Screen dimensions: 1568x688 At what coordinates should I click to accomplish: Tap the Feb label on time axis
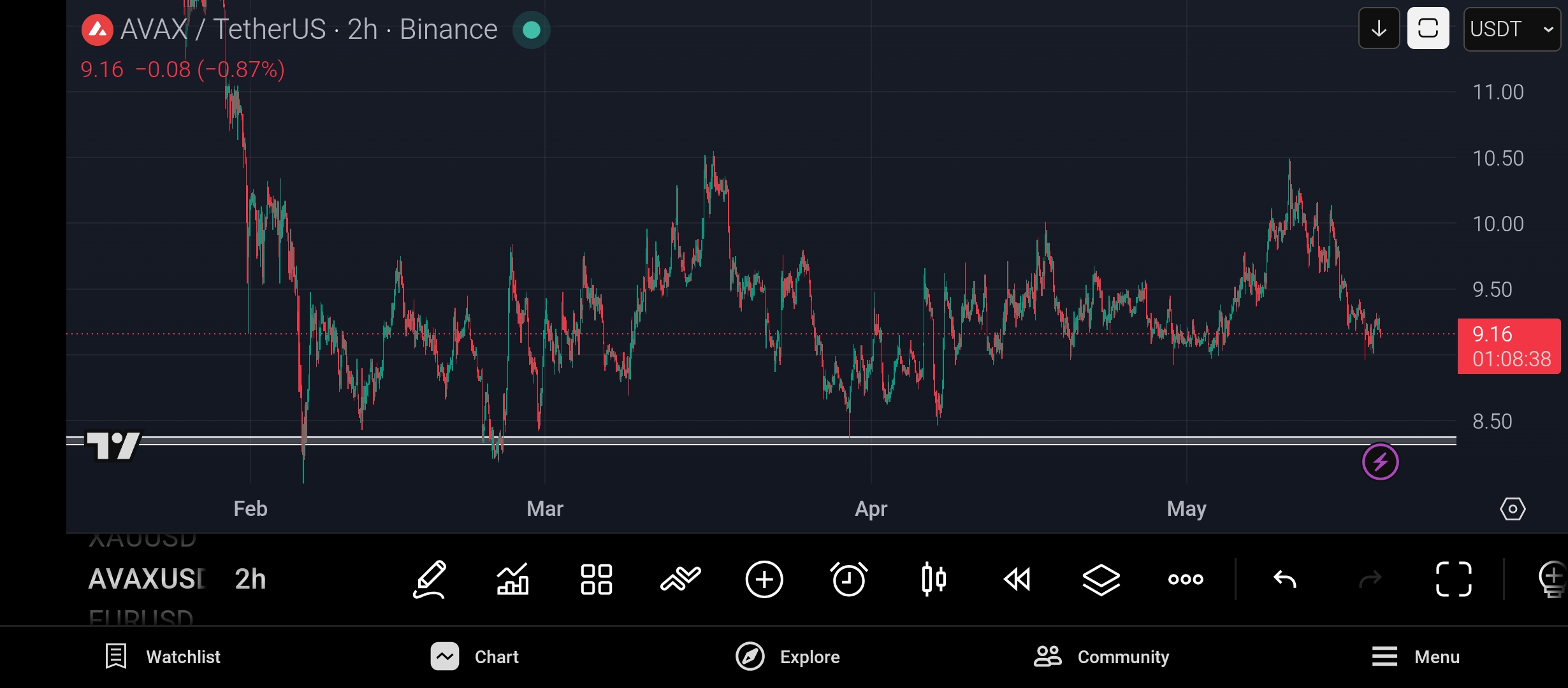click(250, 509)
